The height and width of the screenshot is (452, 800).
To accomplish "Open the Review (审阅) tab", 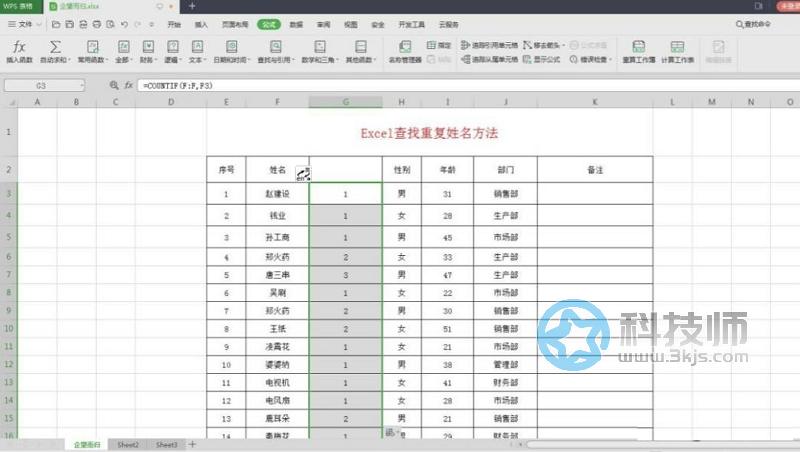I will [323, 24].
